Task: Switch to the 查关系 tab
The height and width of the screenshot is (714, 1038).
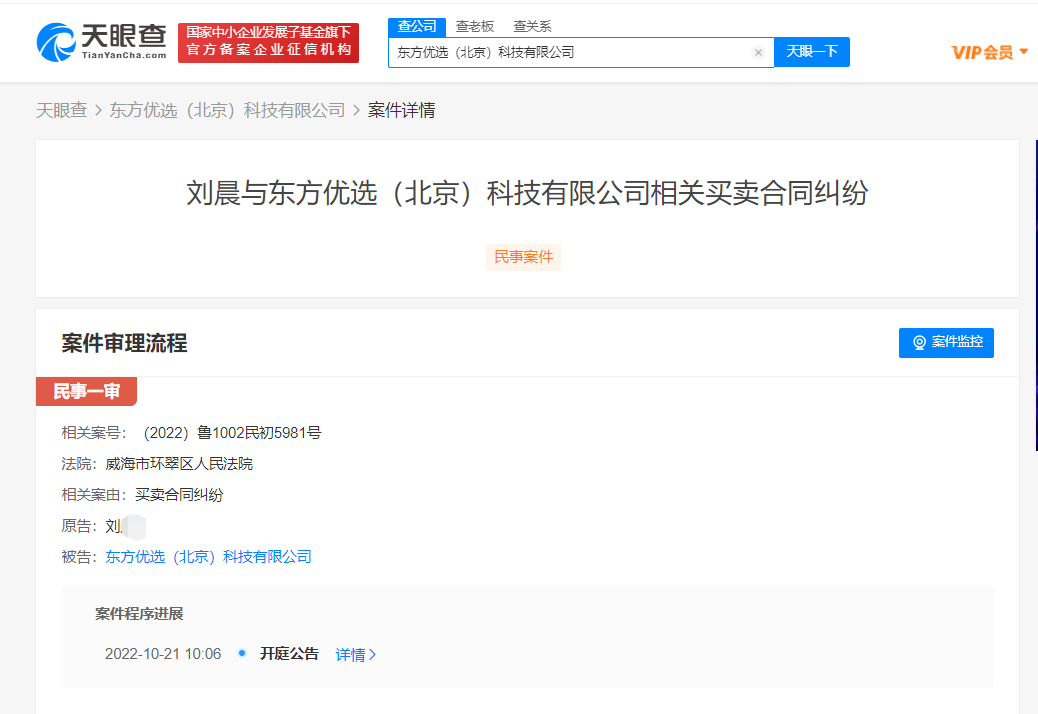Action: click(x=531, y=25)
